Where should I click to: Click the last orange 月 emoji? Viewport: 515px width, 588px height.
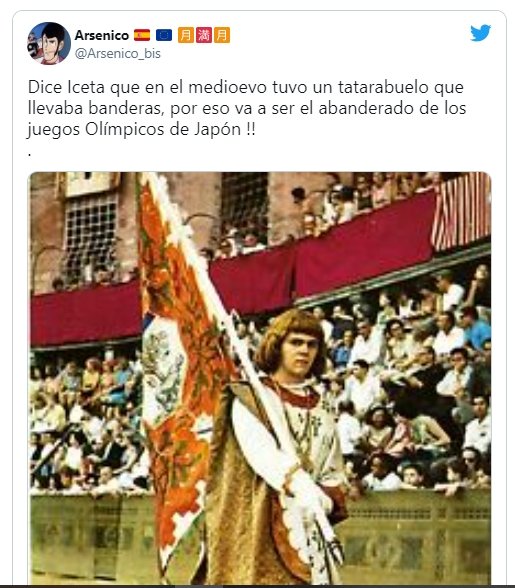[x=222, y=35]
